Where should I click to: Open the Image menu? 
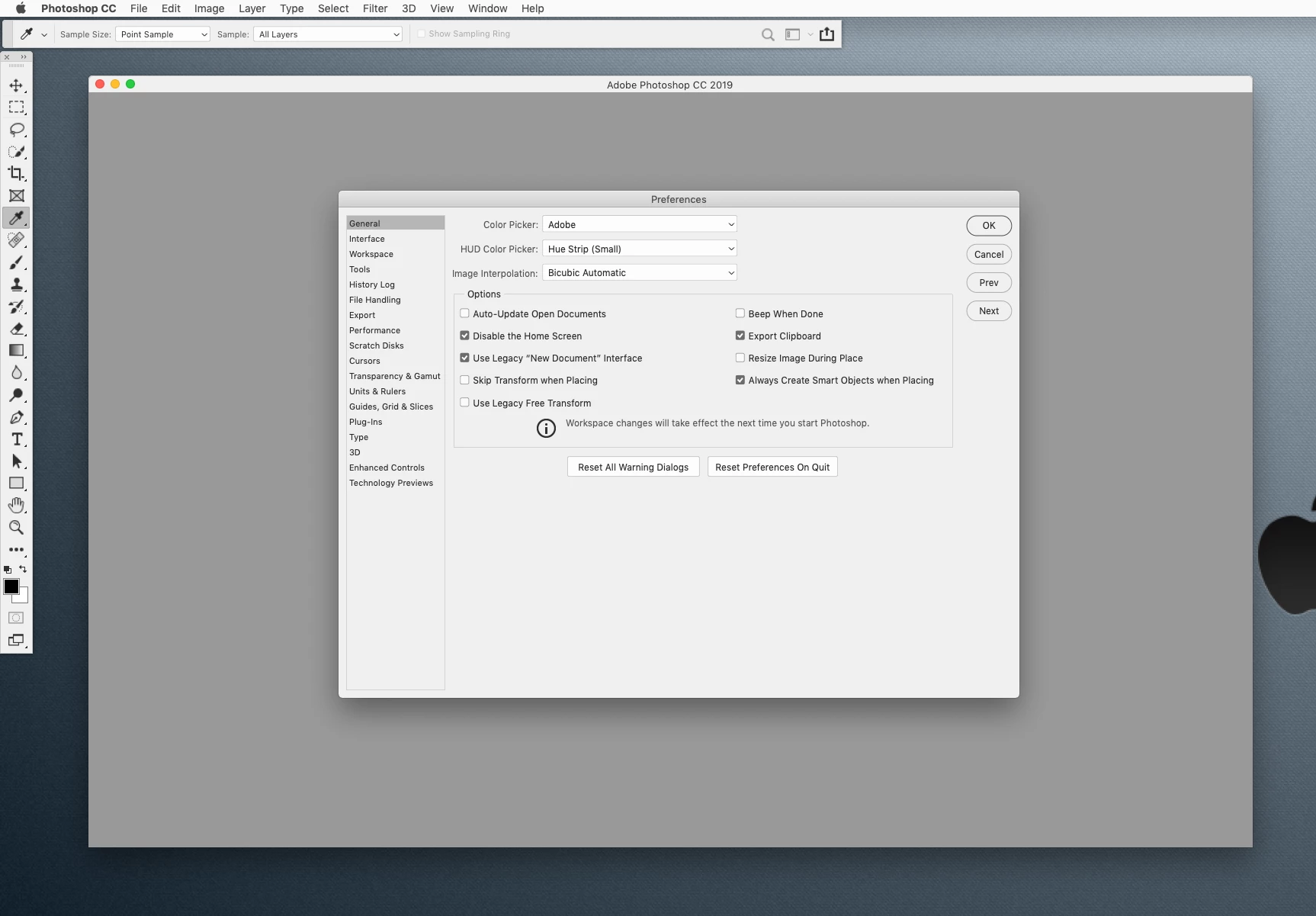point(209,8)
